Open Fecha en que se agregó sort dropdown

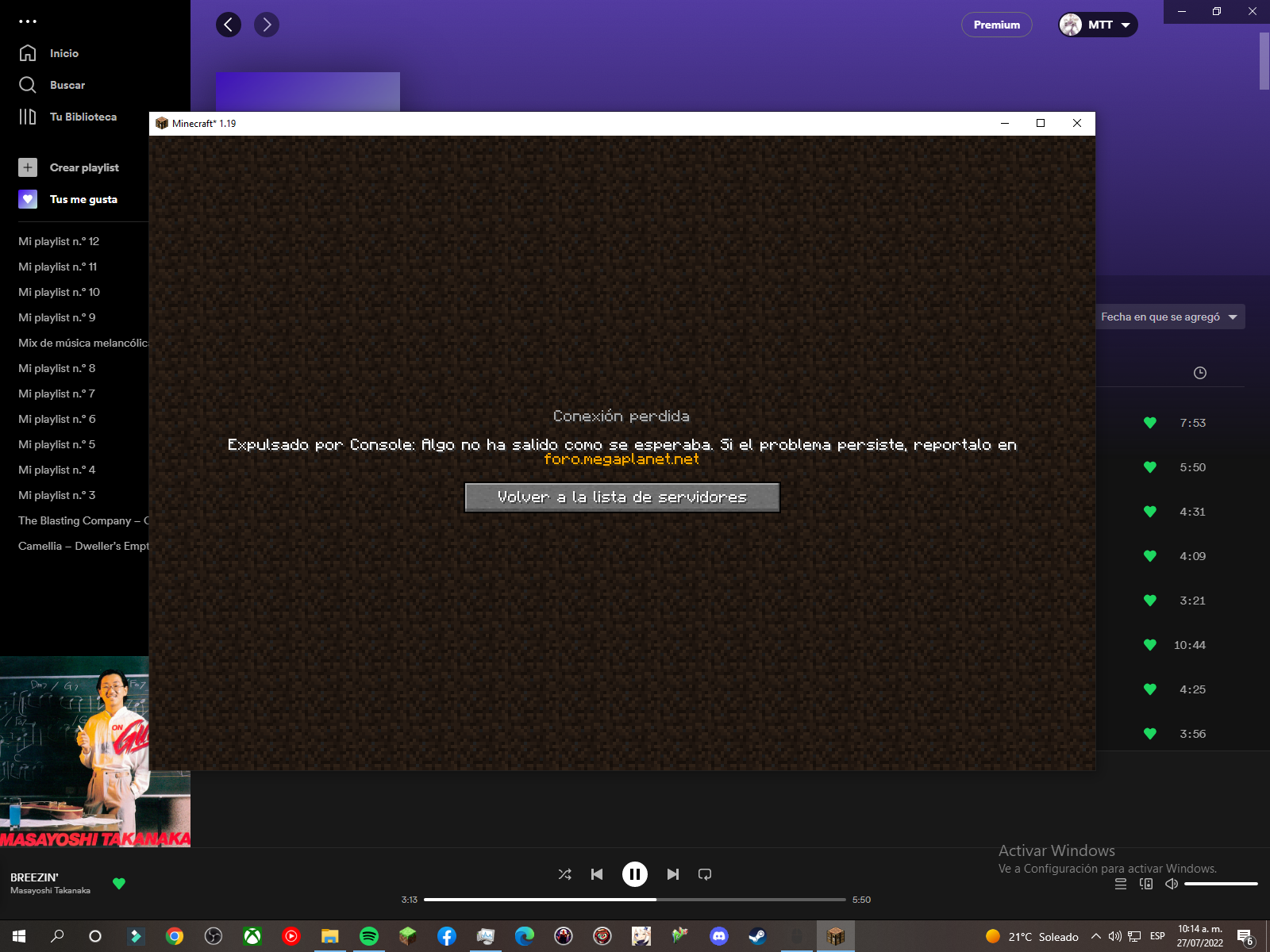pyautogui.click(x=1169, y=317)
